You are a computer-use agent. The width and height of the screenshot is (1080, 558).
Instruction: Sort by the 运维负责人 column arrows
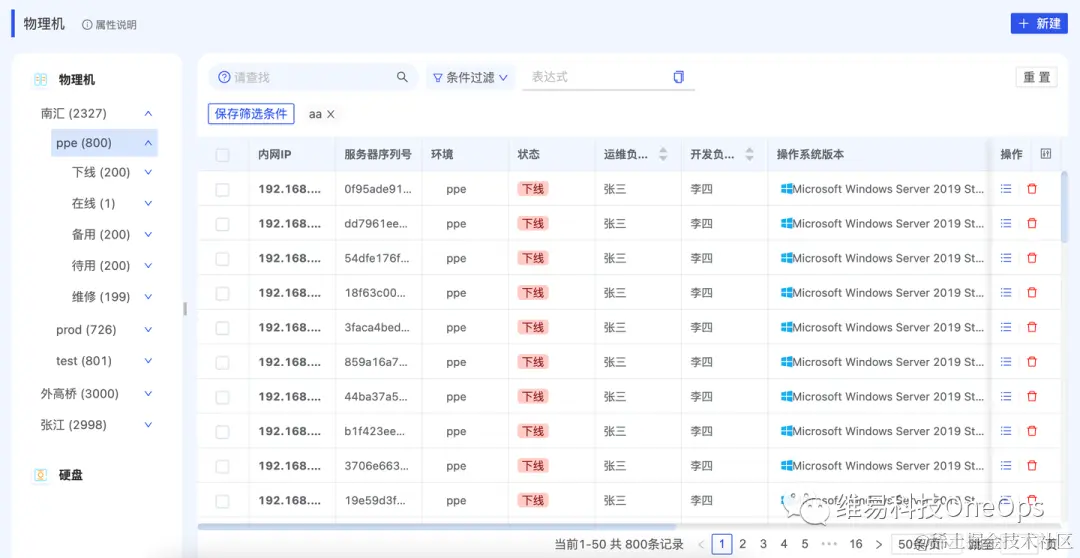pos(663,154)
